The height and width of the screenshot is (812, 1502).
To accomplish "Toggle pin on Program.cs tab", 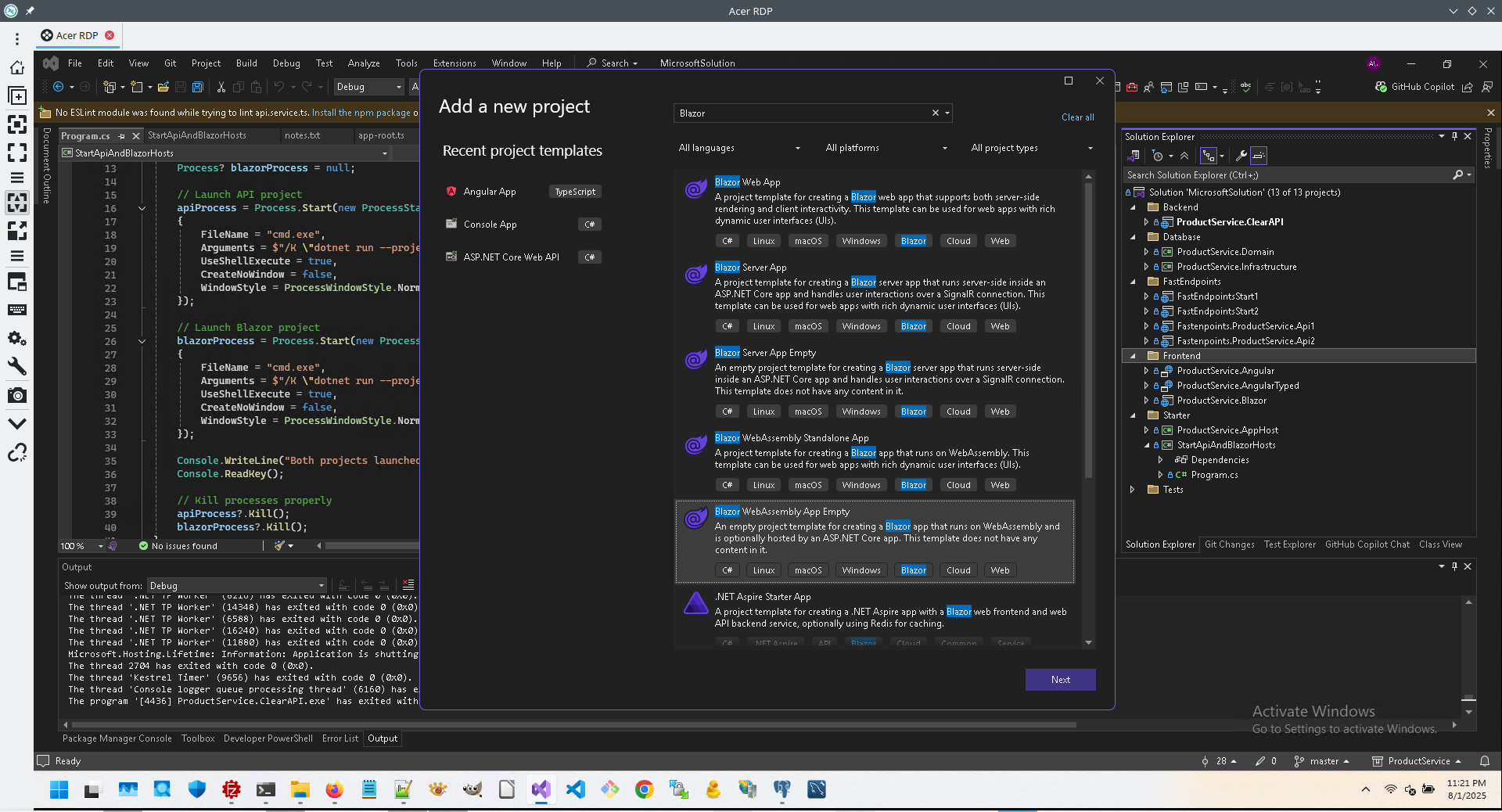I will [x=122, y=136].
